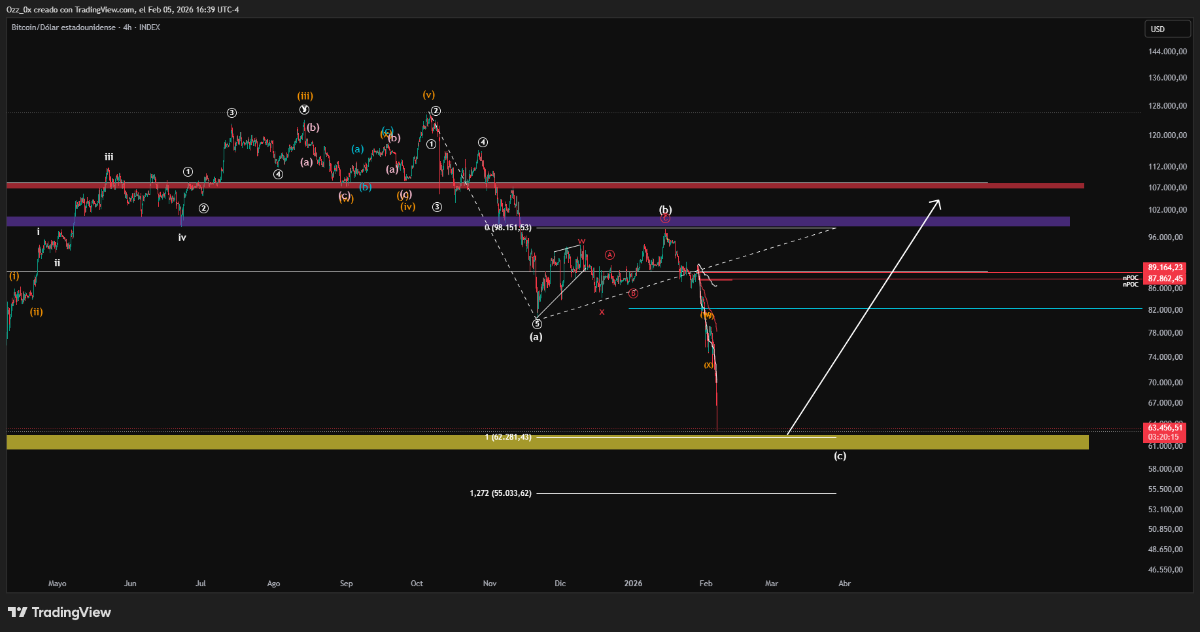Click the current price label 63.456,51
The height and width of the screenshot is (632, 1200).
1166,427
